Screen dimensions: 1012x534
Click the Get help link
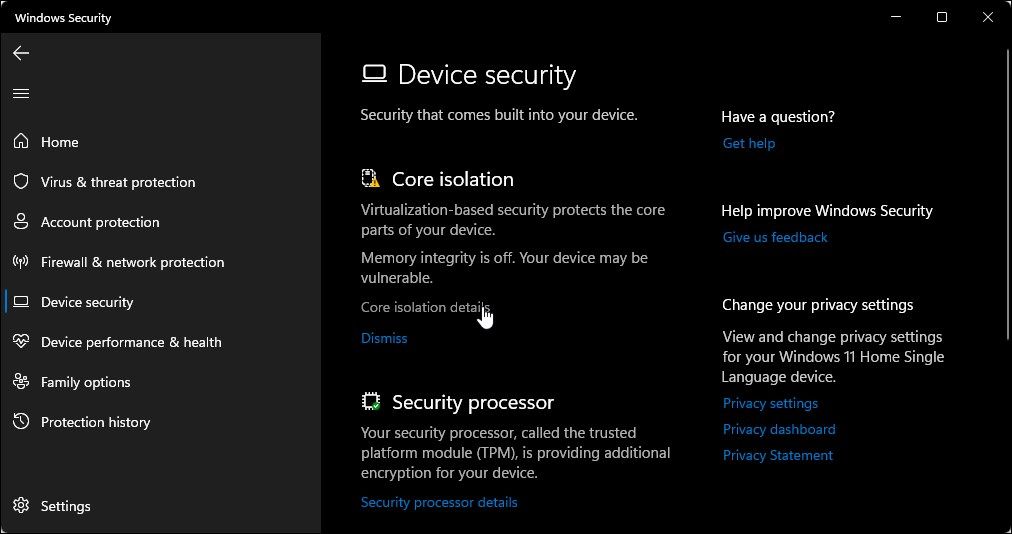[749, 143]
